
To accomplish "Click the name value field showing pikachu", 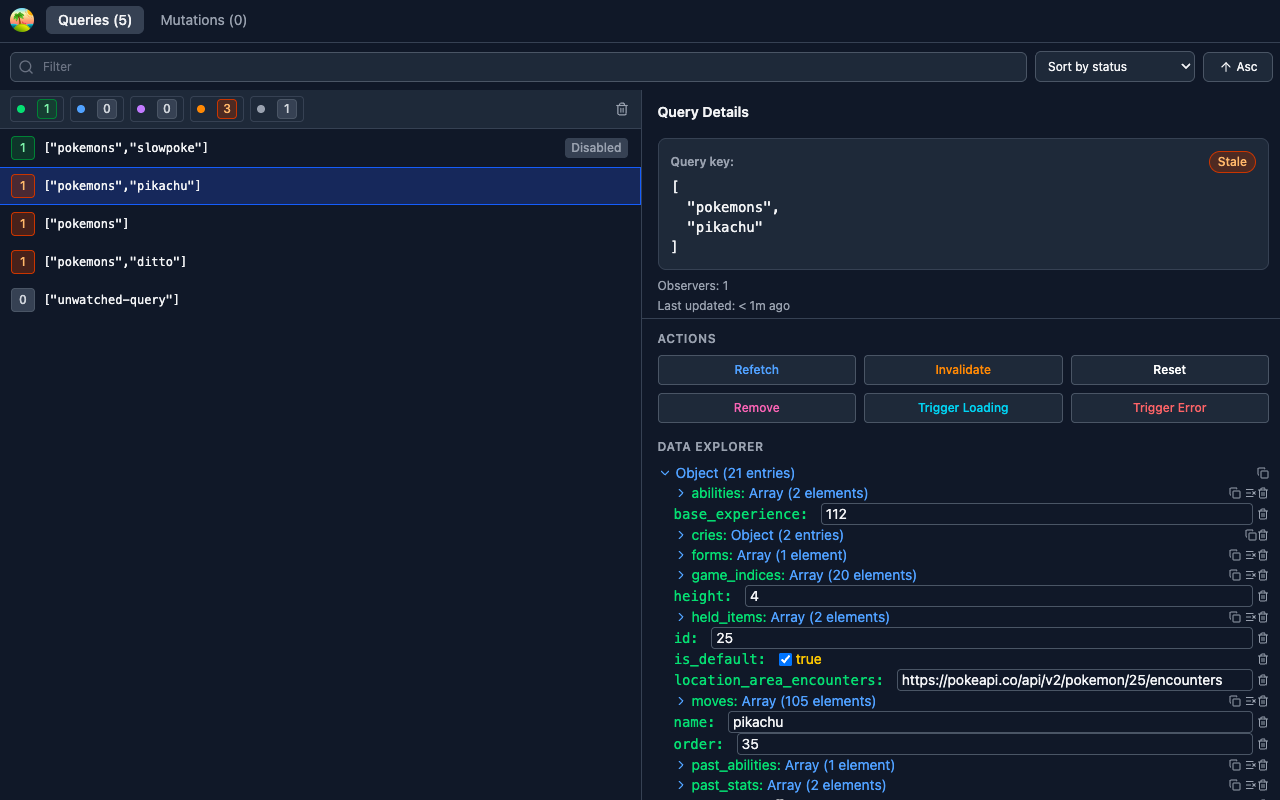I will (990, 722).
